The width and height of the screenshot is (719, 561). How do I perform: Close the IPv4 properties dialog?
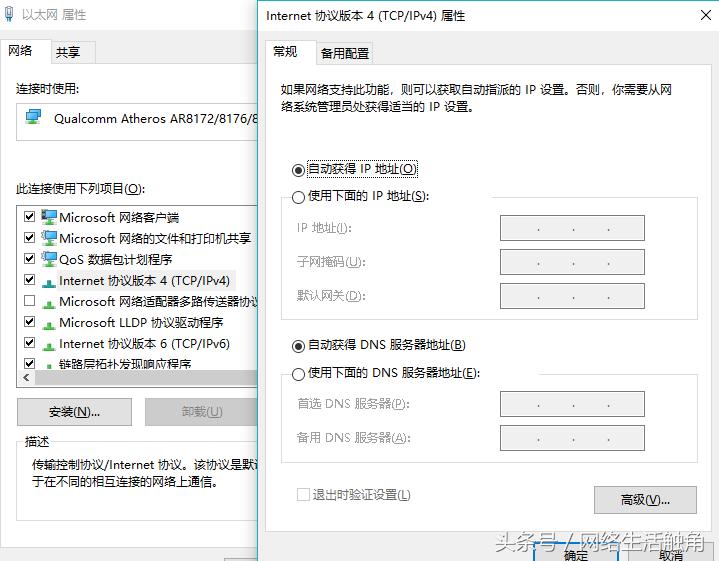click(x=706, y=15)
